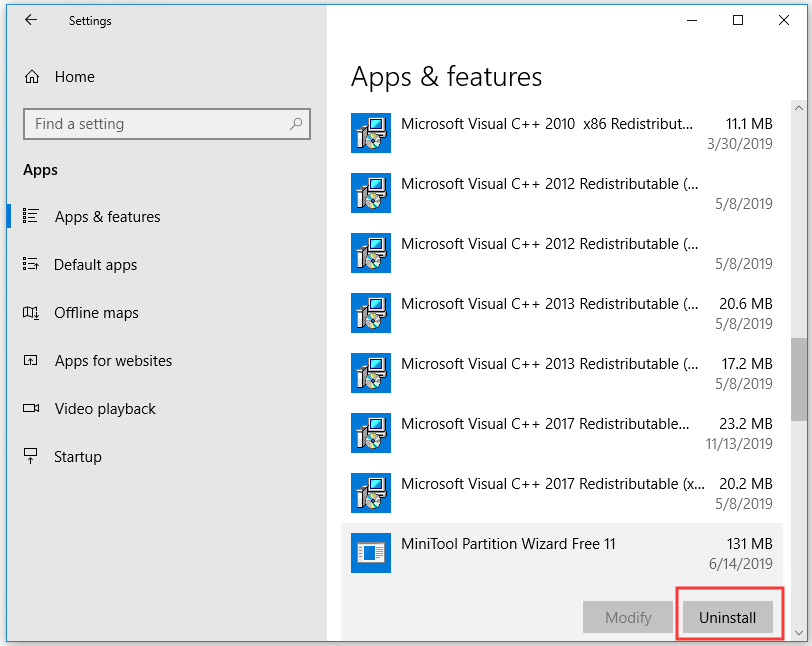Click the "17.2 MB" size value
This screenshot has height=646, width=812.
pyautogui.click(x=747, y=364)
